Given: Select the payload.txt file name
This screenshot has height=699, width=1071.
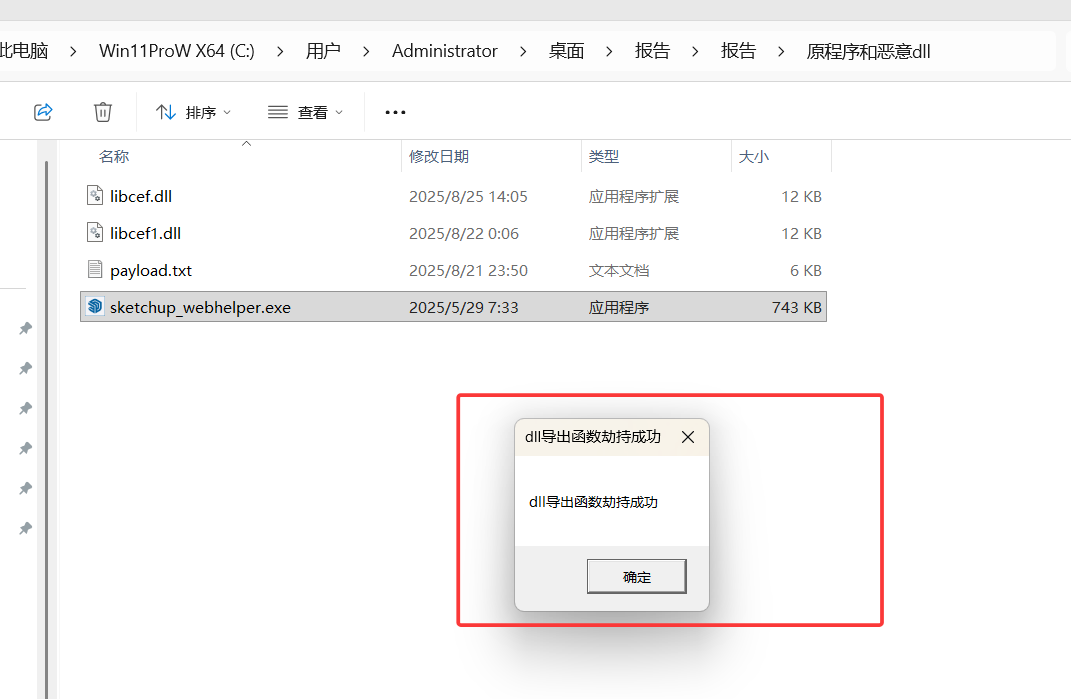Looking at the screenshot, I should pos(151,271).
